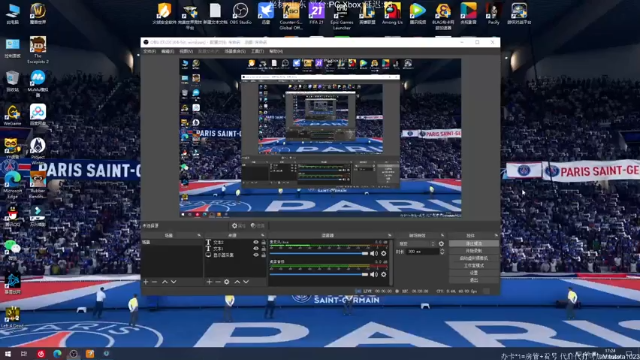Move the selected source up
640x360 pixels.
237,282
